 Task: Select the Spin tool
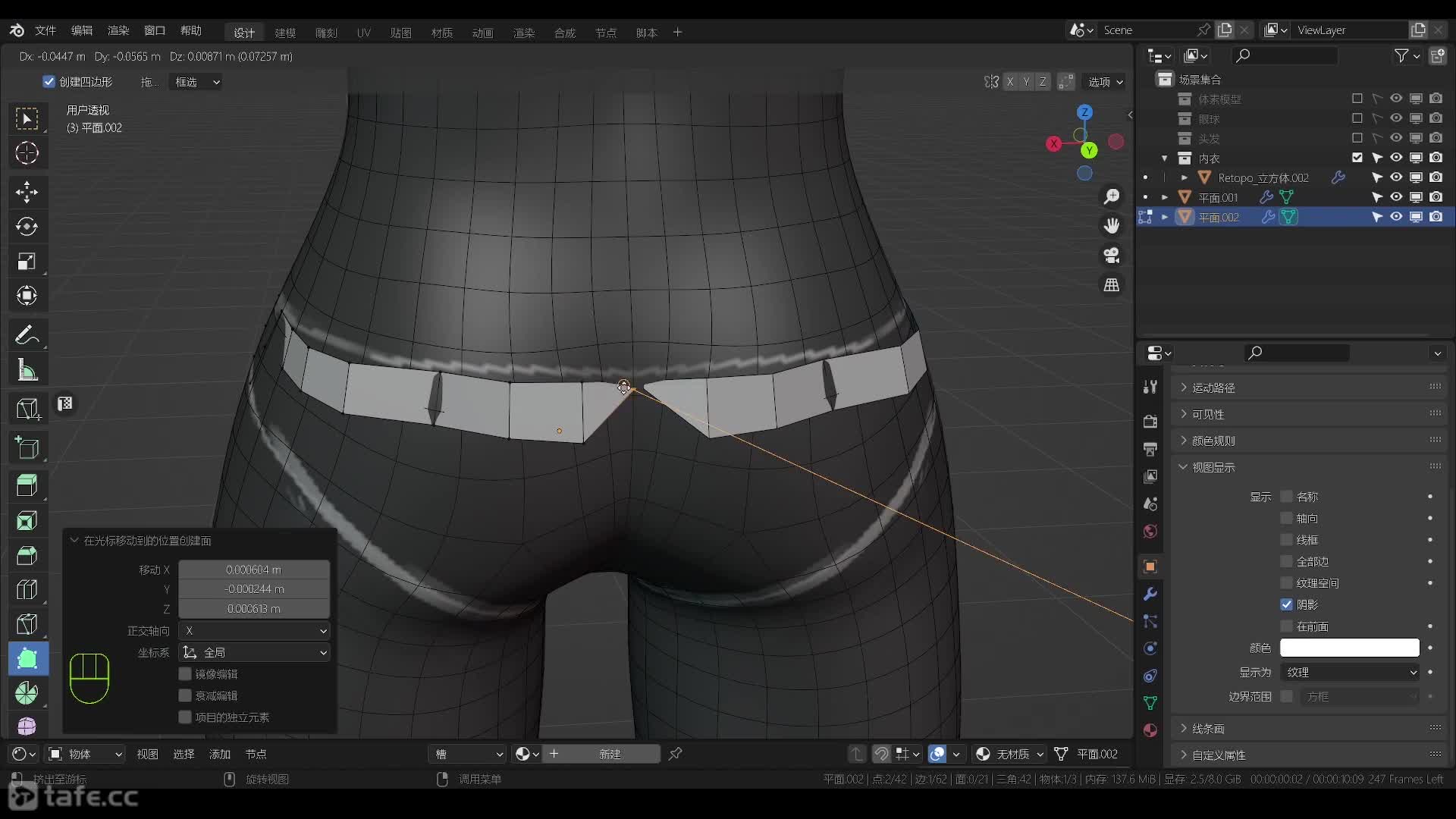(x=27, y=692)
